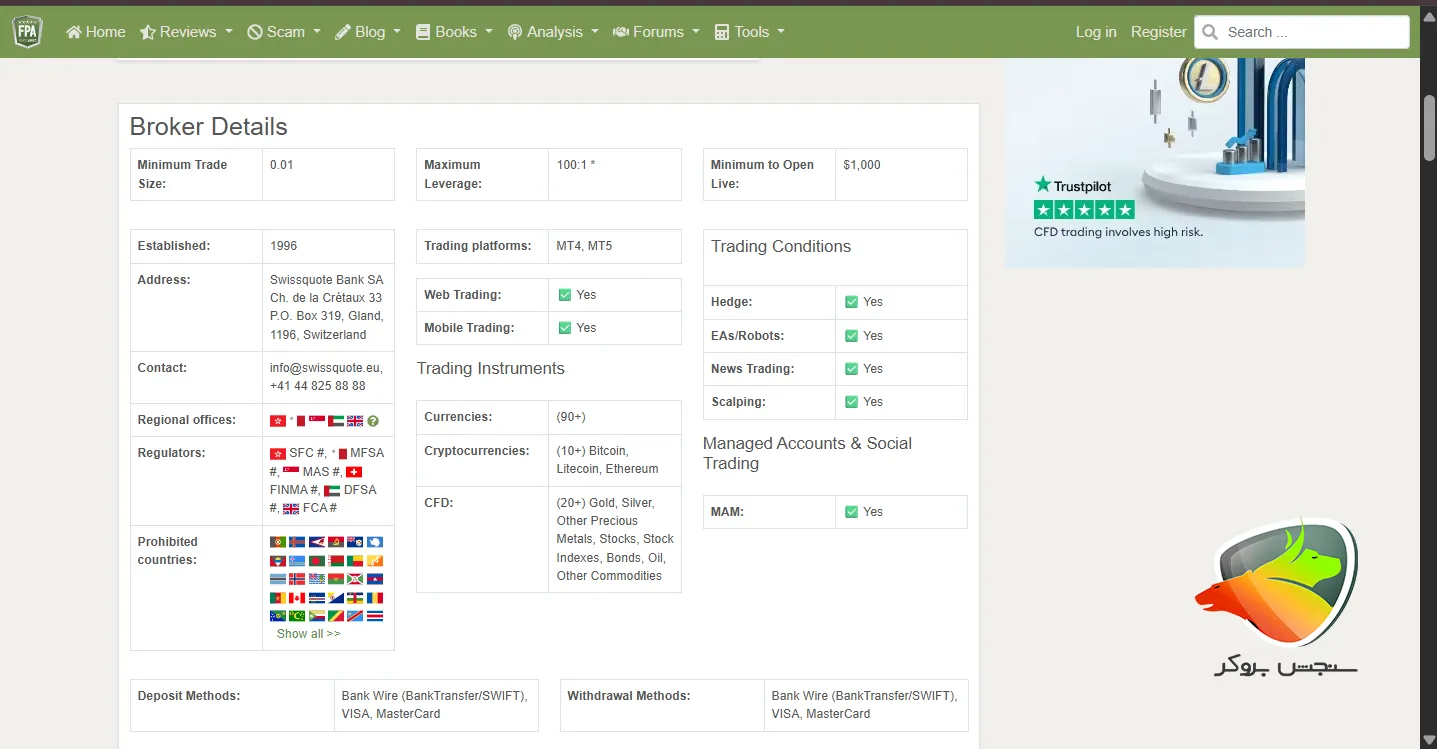Click the Web Trading green checkmark

point(565,295)
